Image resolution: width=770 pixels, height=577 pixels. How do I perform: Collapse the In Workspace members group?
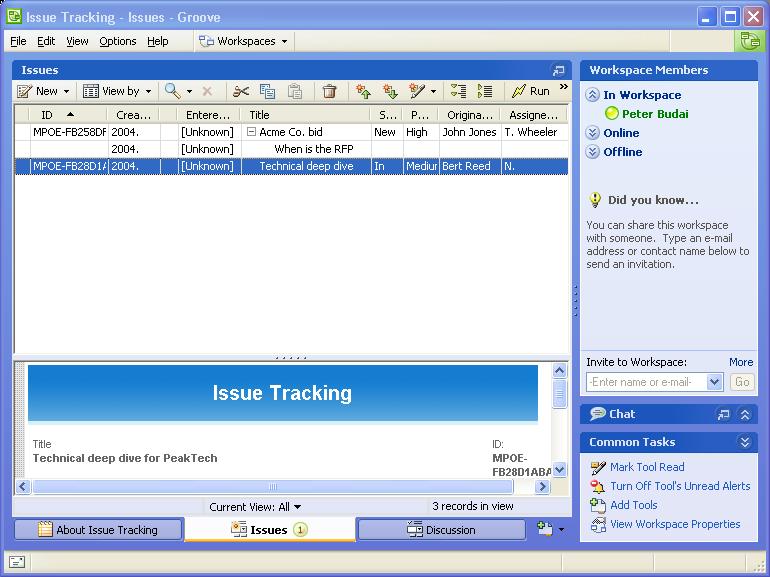point(593,95)
